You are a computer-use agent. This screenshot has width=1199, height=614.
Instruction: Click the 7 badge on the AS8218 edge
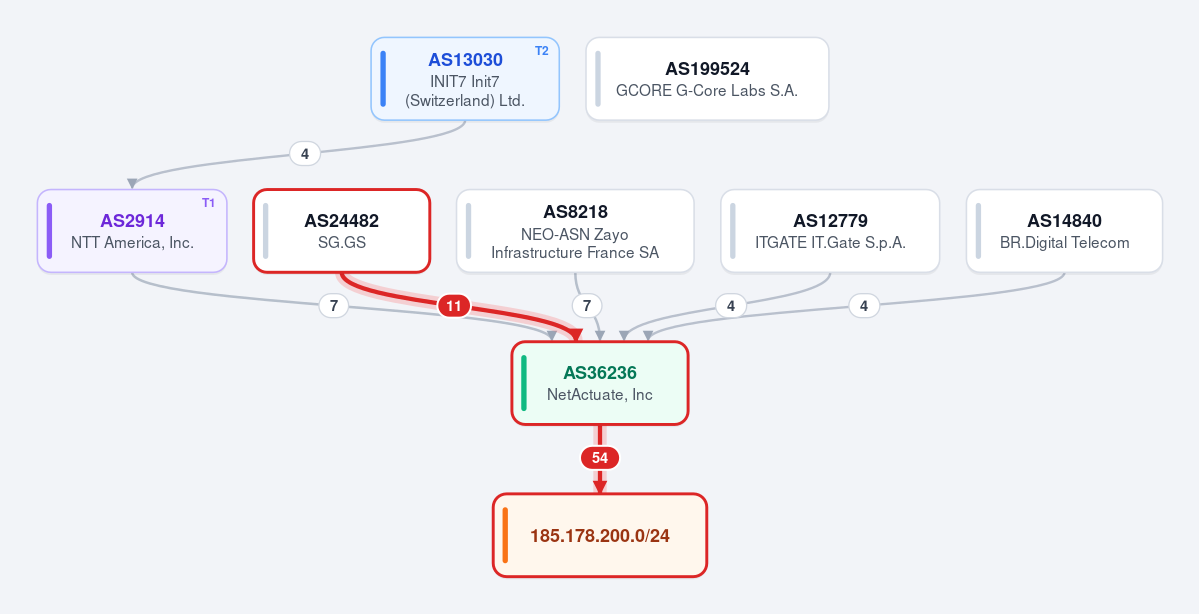(x=587, y=306)
